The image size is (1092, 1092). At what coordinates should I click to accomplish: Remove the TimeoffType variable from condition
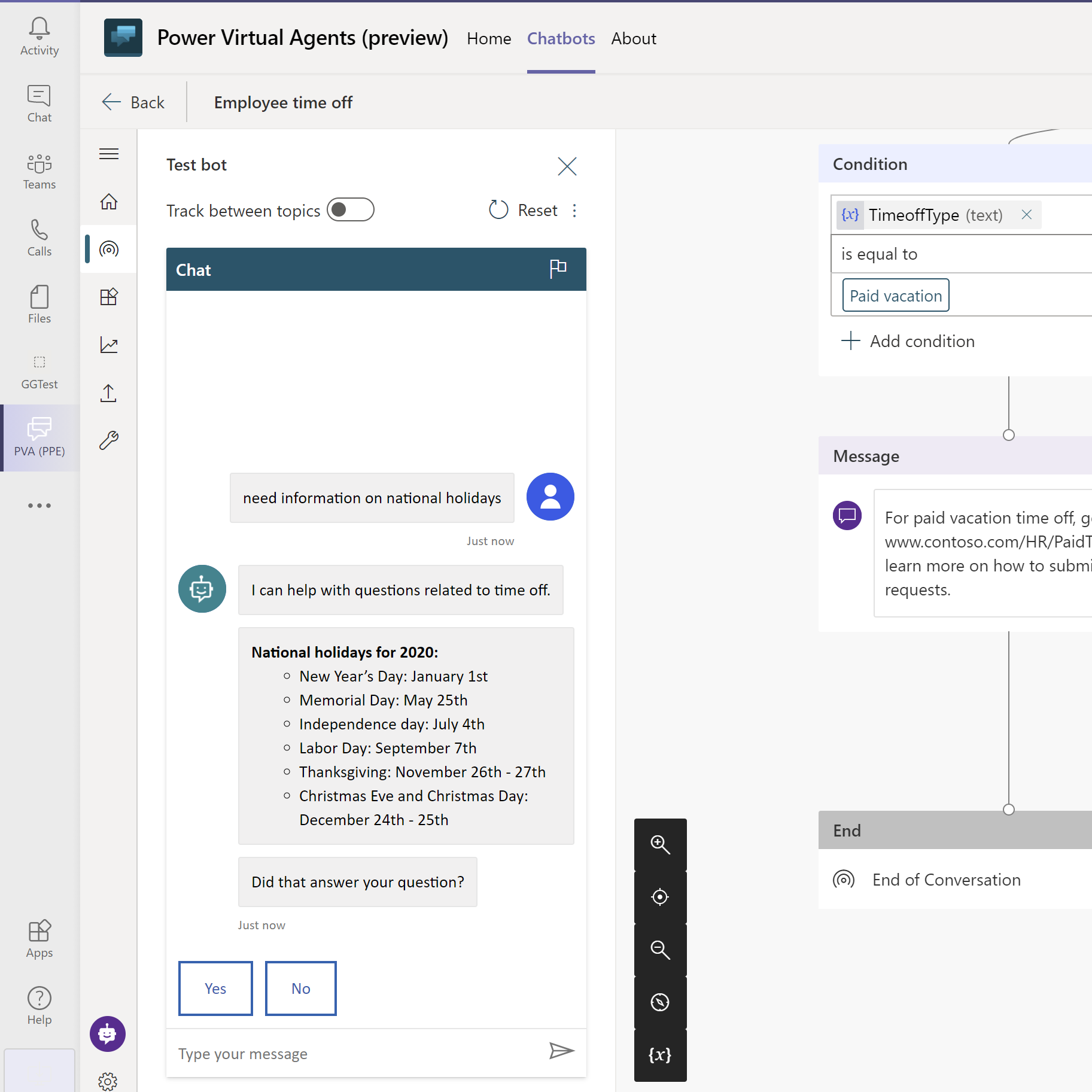coord(1027,214)
